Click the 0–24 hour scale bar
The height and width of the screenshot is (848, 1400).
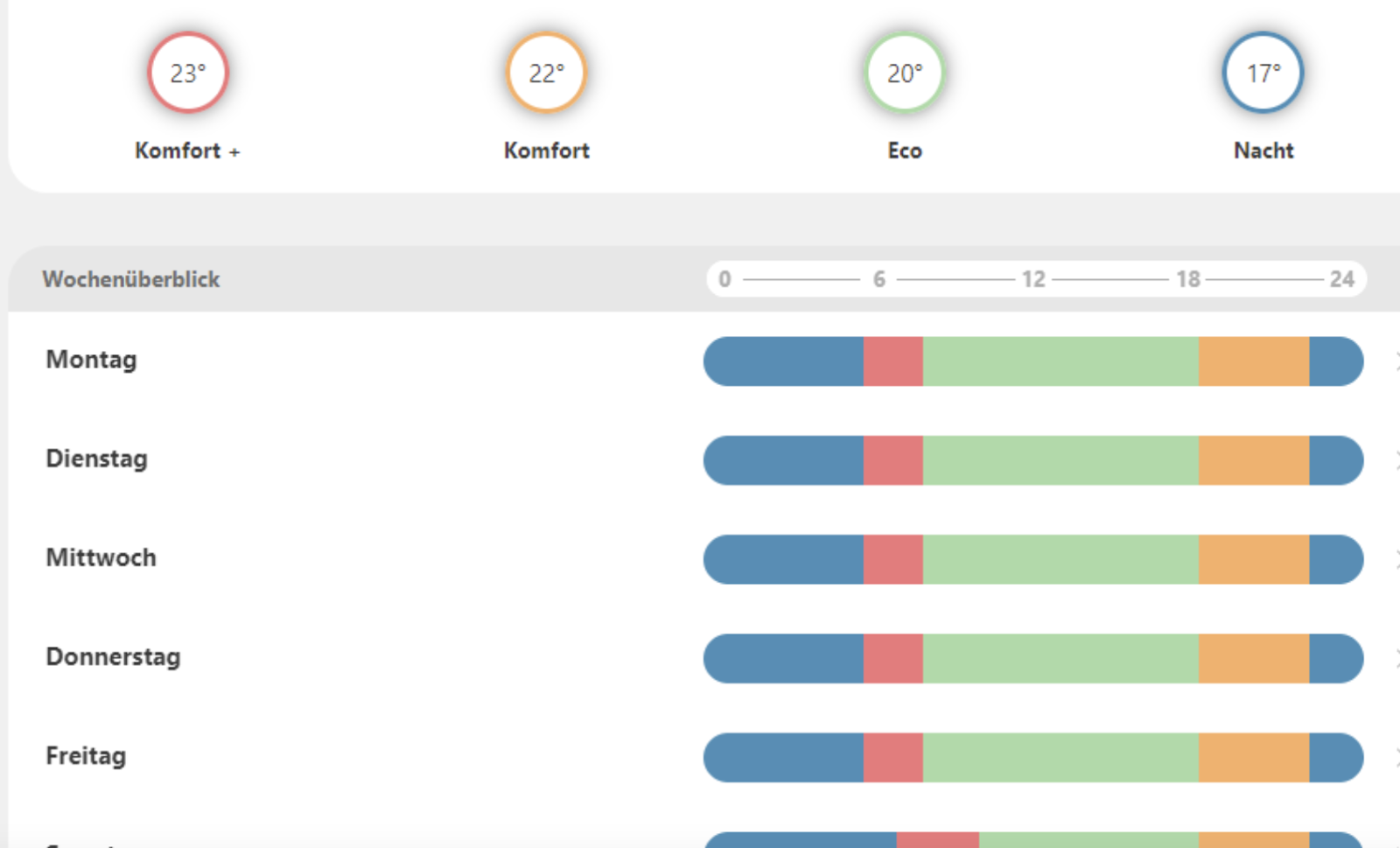[x=1037, y=279]
